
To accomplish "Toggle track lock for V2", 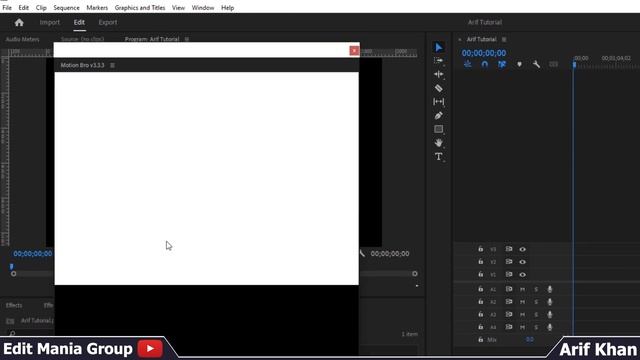I will pyautogui.click(x=481, y=262).
